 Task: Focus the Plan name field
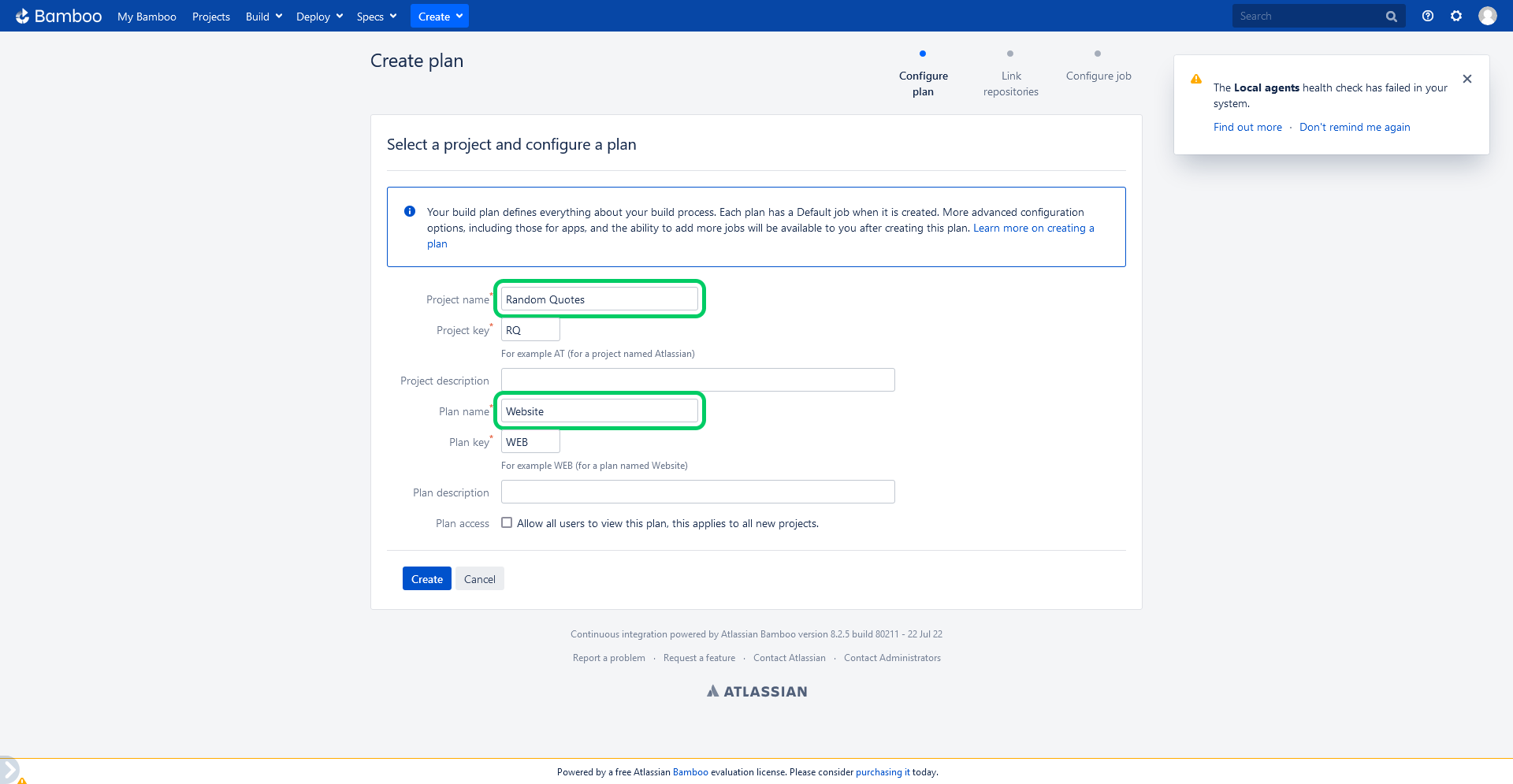pos(600,411)
